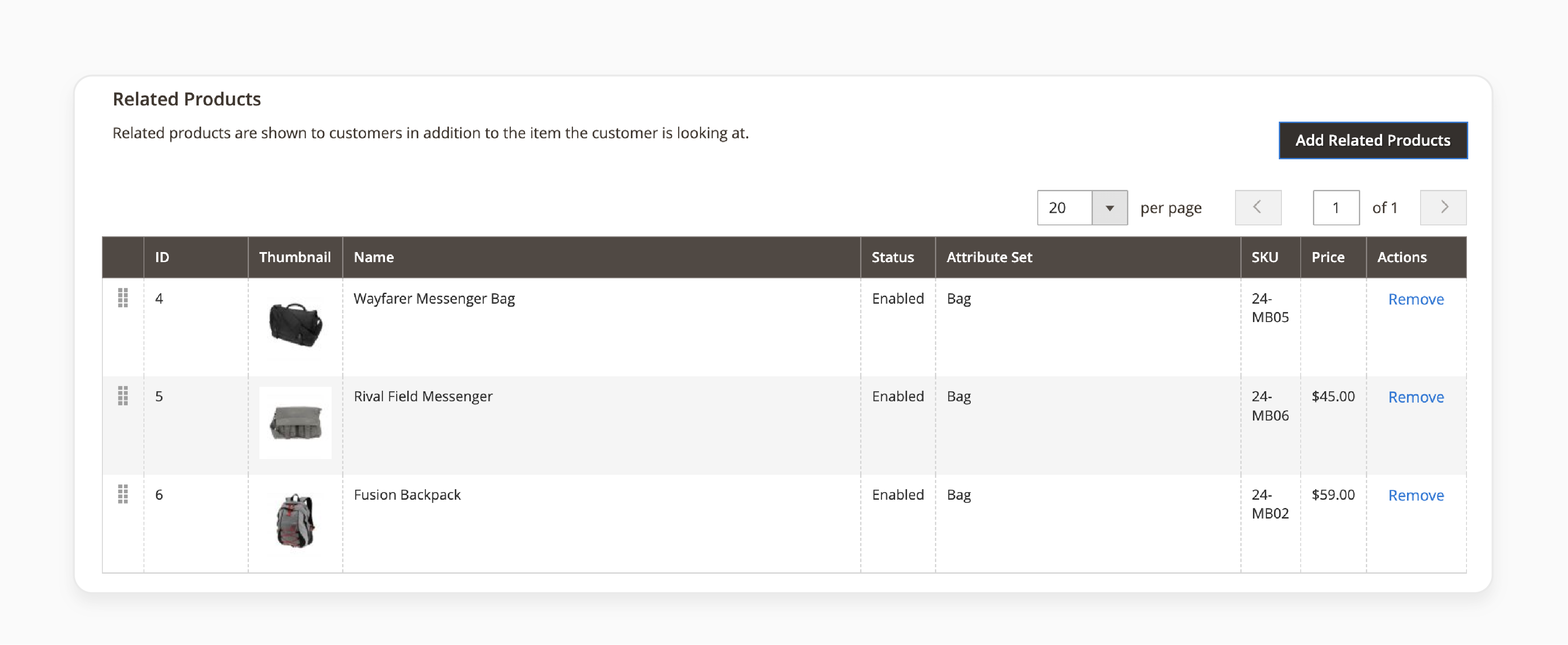This screenshot has height=645, width=1568.
Task: Click Enabled status for Wayfarer Messenger Bag
Action: (x=898, y=298)
